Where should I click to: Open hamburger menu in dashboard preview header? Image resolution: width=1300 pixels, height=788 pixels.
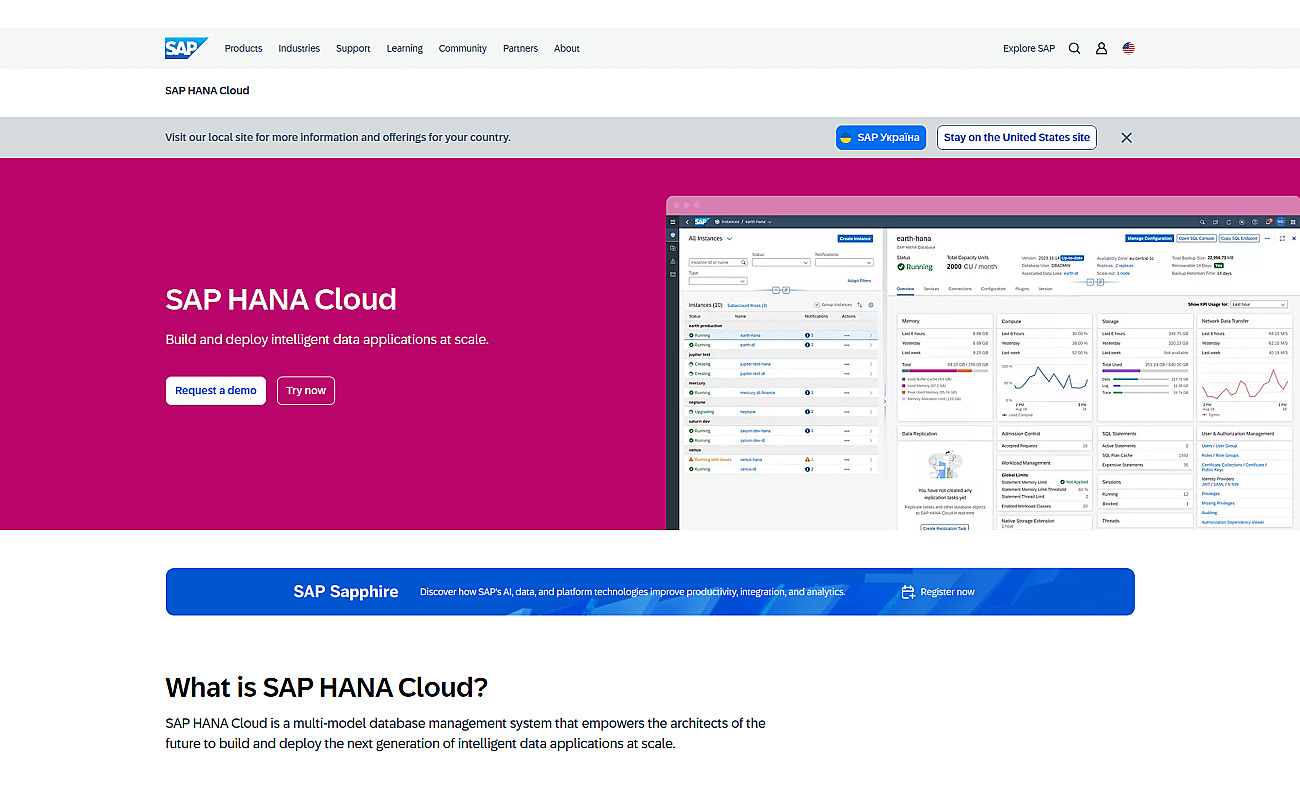coord(673,222)
